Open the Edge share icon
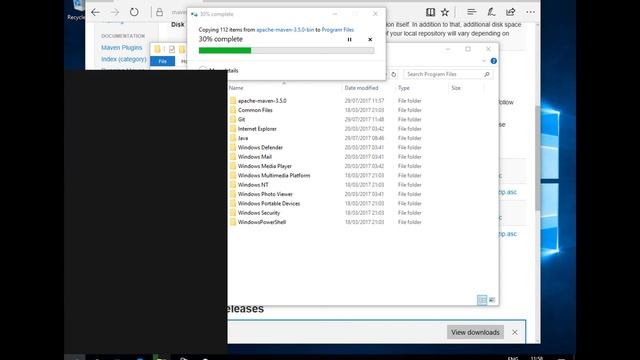 (511, 12)
